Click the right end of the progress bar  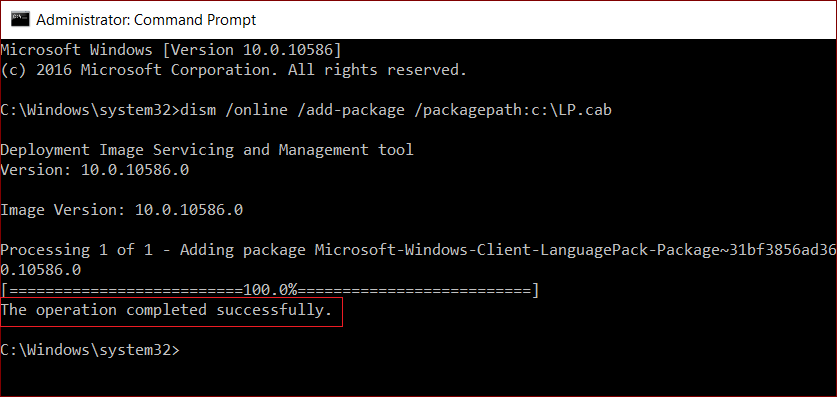[535, 291]
